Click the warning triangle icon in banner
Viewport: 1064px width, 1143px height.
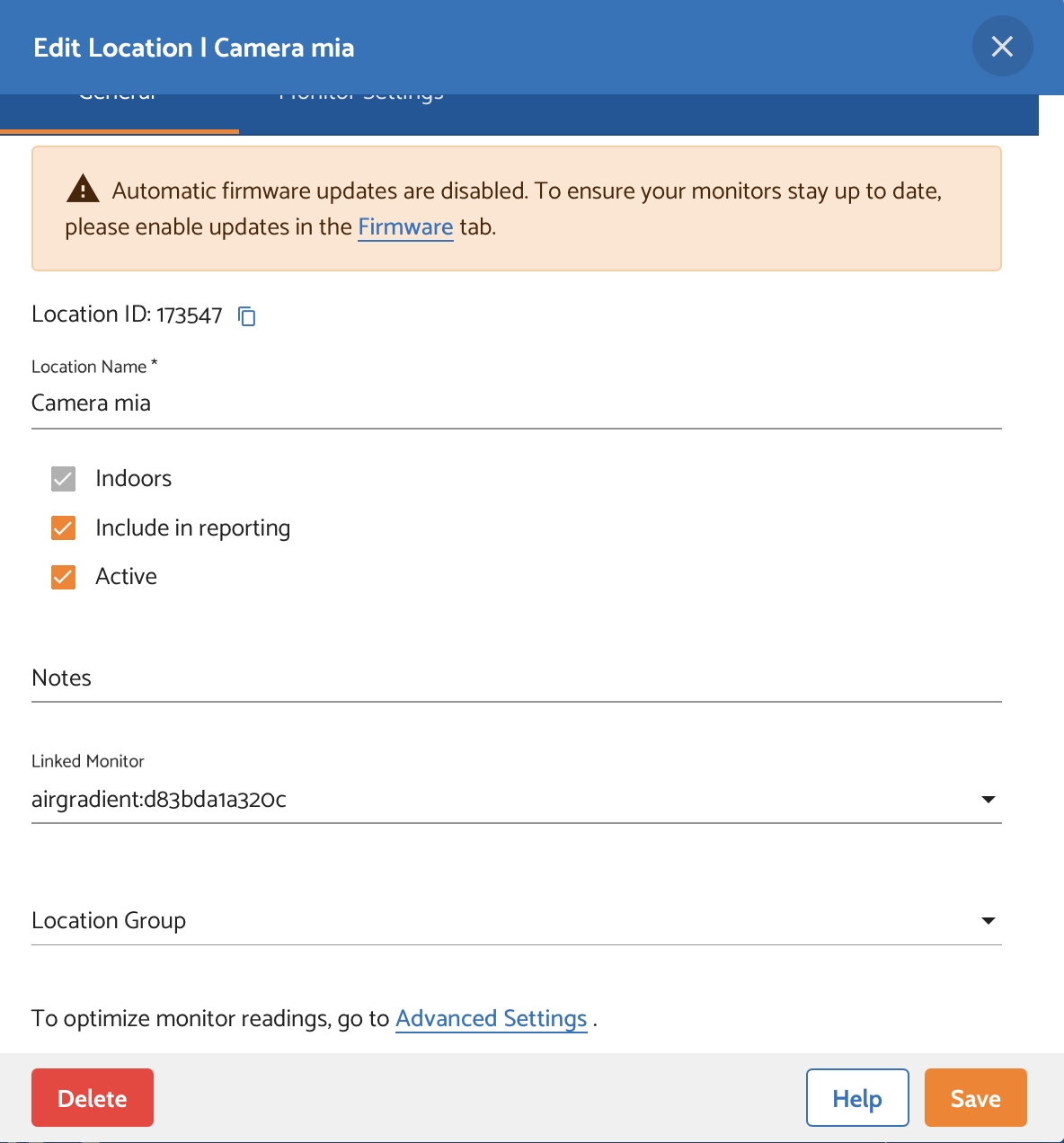click(83, 190)
